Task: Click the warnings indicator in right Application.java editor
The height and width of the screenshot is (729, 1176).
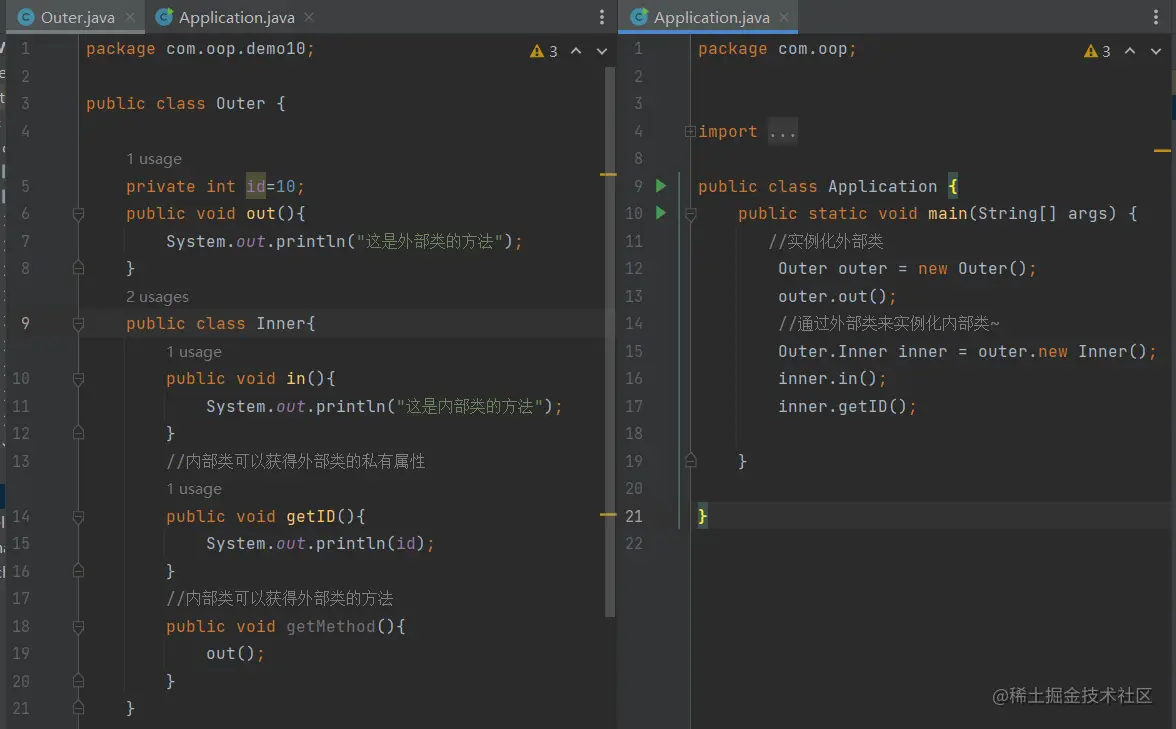Action: 1097,51
